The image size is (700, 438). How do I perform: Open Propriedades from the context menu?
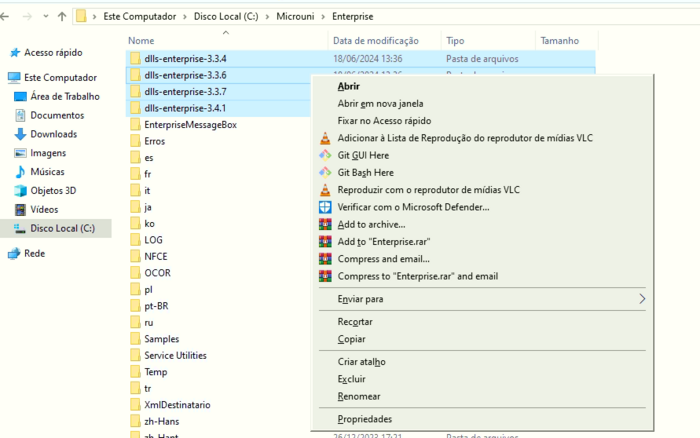coord(365,419)
